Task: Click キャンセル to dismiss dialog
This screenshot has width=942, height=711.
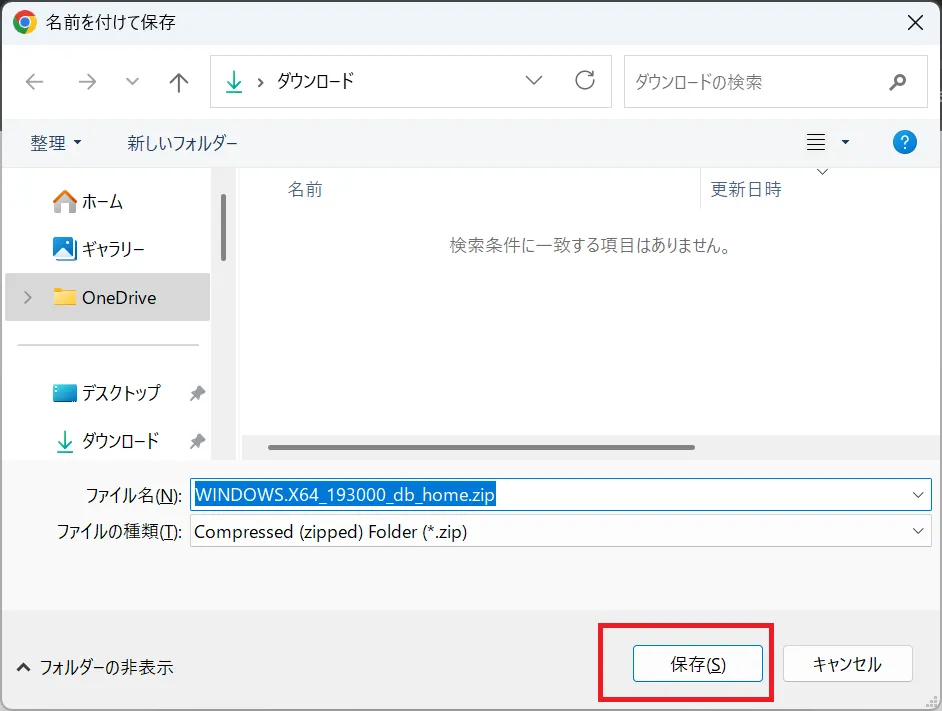Action: coord(847,664)
